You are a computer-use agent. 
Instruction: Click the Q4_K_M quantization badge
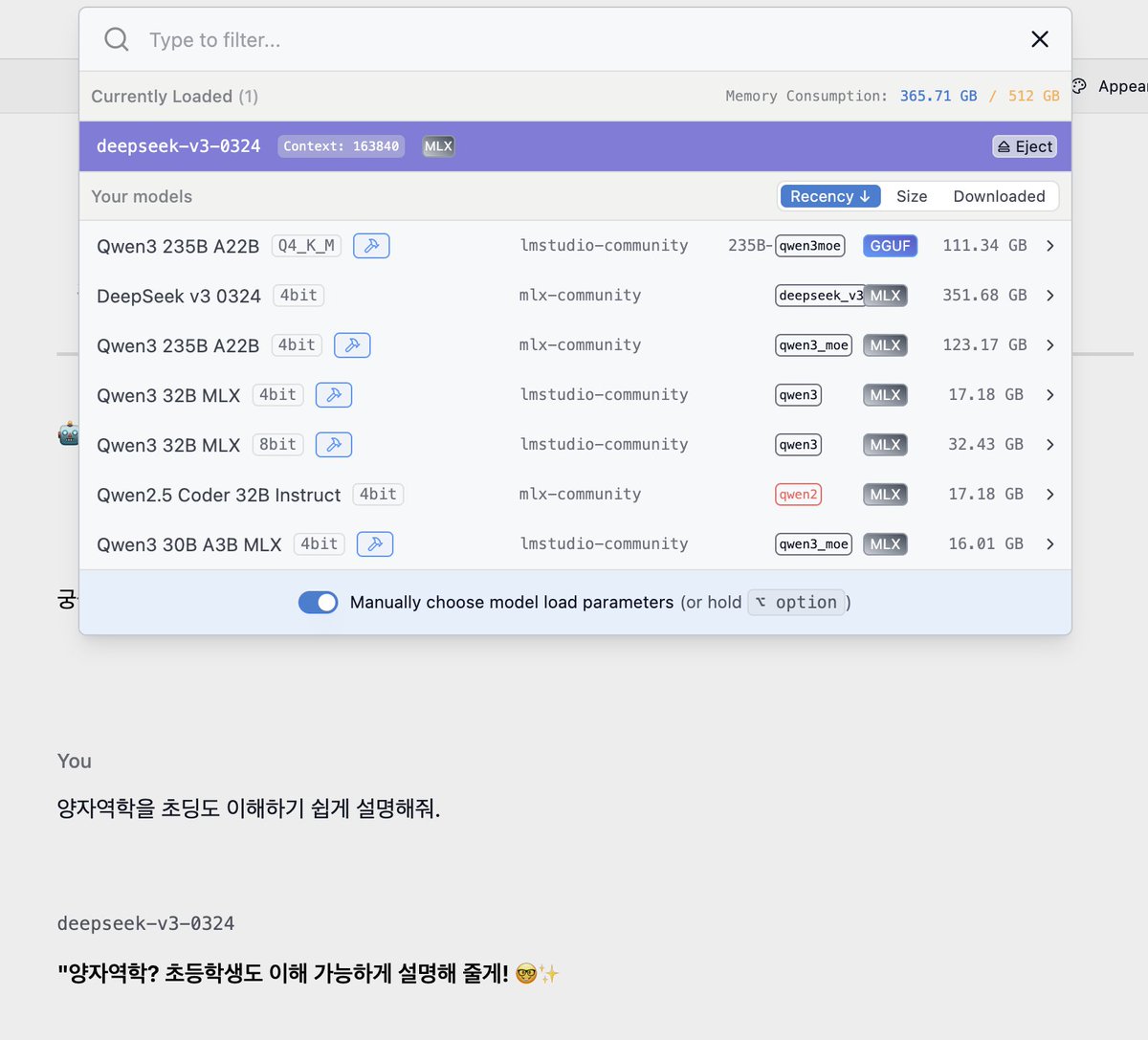coord(306,246)
